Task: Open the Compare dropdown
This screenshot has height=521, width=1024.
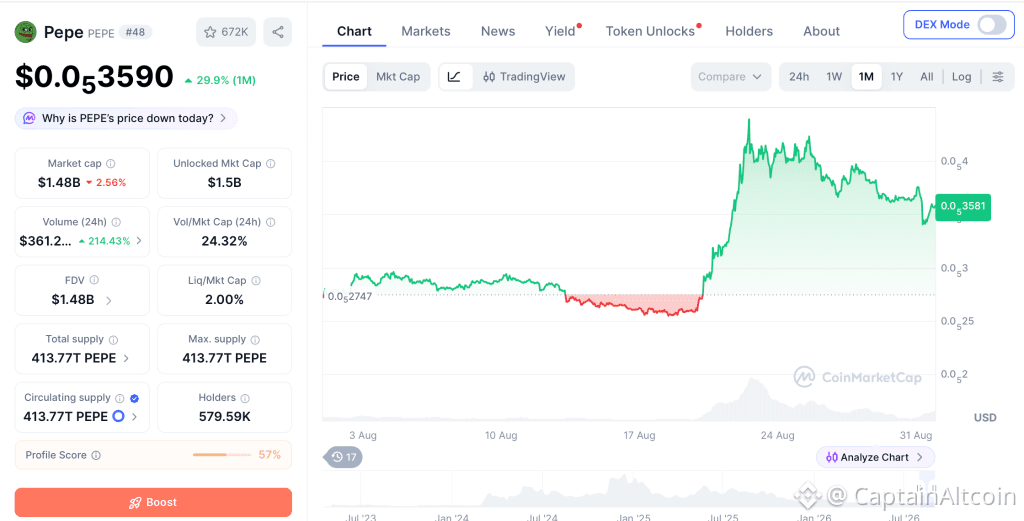Action: [x=730, y=77]
